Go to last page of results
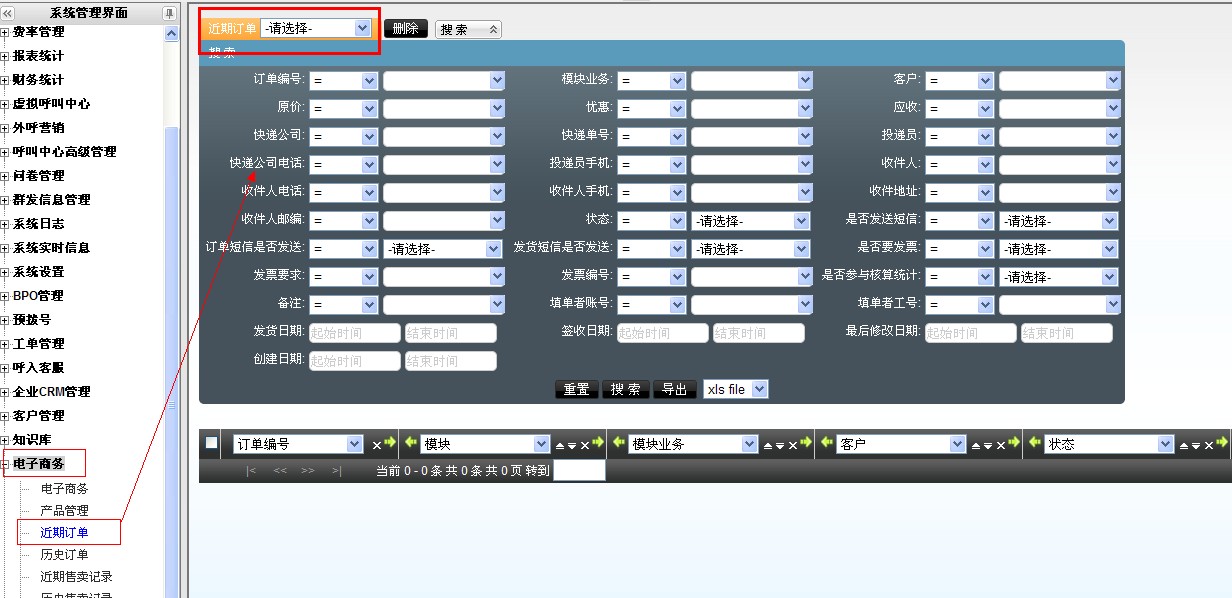Viewport: 1232px width, 598px height. pyautogui.click(x=336, y=470)
